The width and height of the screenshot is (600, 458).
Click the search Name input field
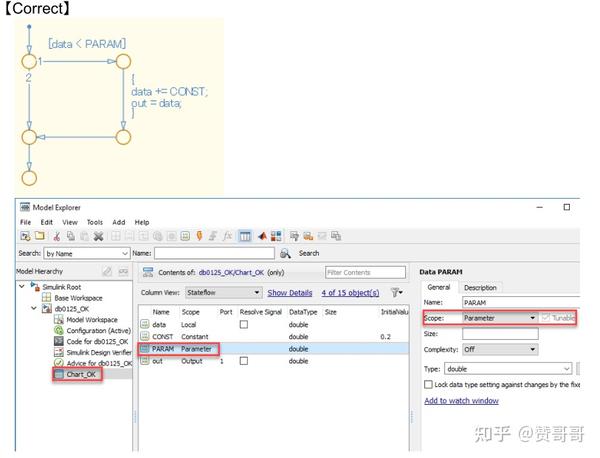pos(214,253)
